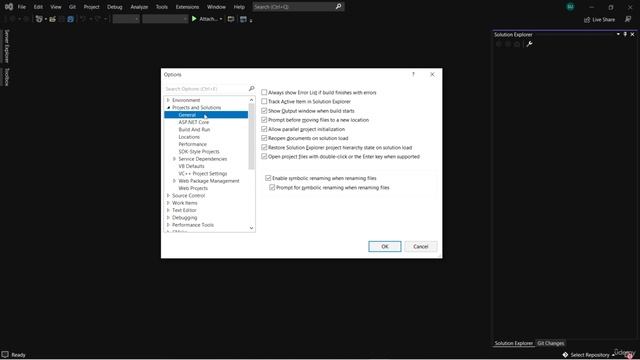Click the Live Share button text
This screenshot has height=360, width=640.
click(x=603, y=20)
